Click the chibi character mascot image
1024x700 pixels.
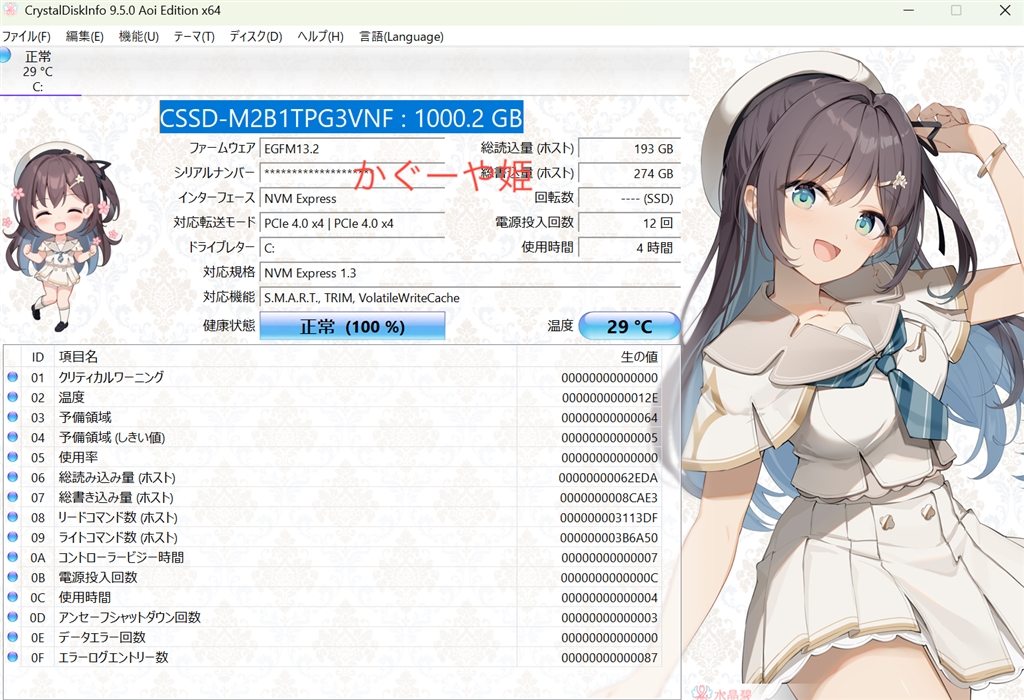pos(62,238)
